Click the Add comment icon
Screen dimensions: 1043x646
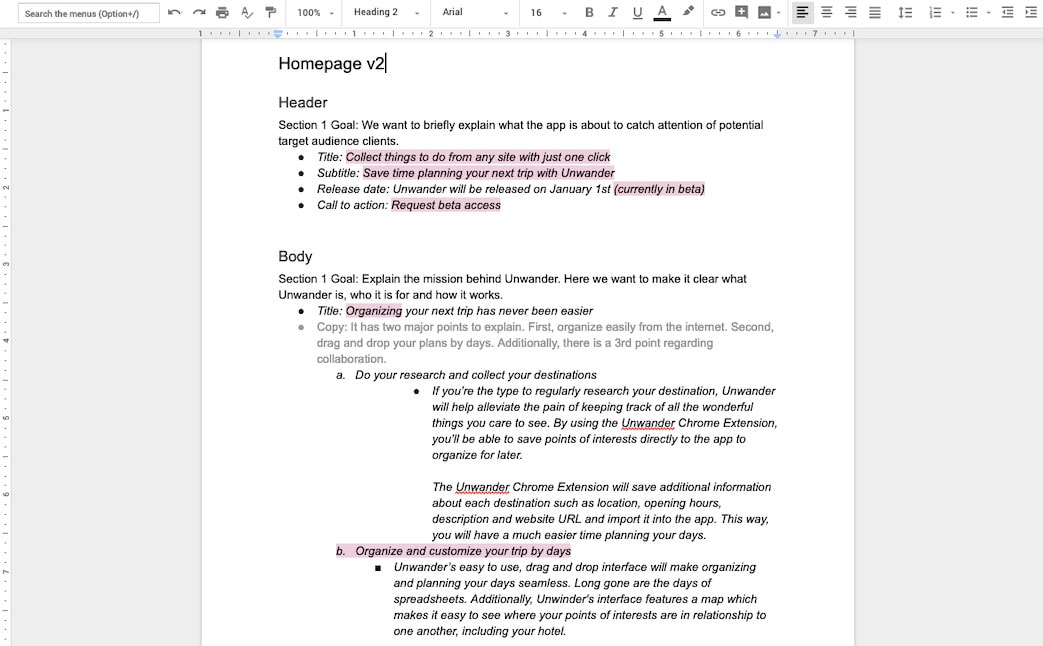click(742, 13)
